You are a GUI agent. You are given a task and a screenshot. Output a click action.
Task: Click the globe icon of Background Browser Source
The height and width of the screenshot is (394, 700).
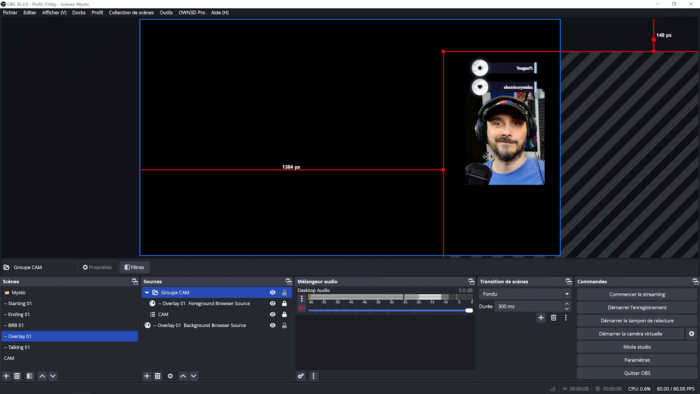pos(148,325)
